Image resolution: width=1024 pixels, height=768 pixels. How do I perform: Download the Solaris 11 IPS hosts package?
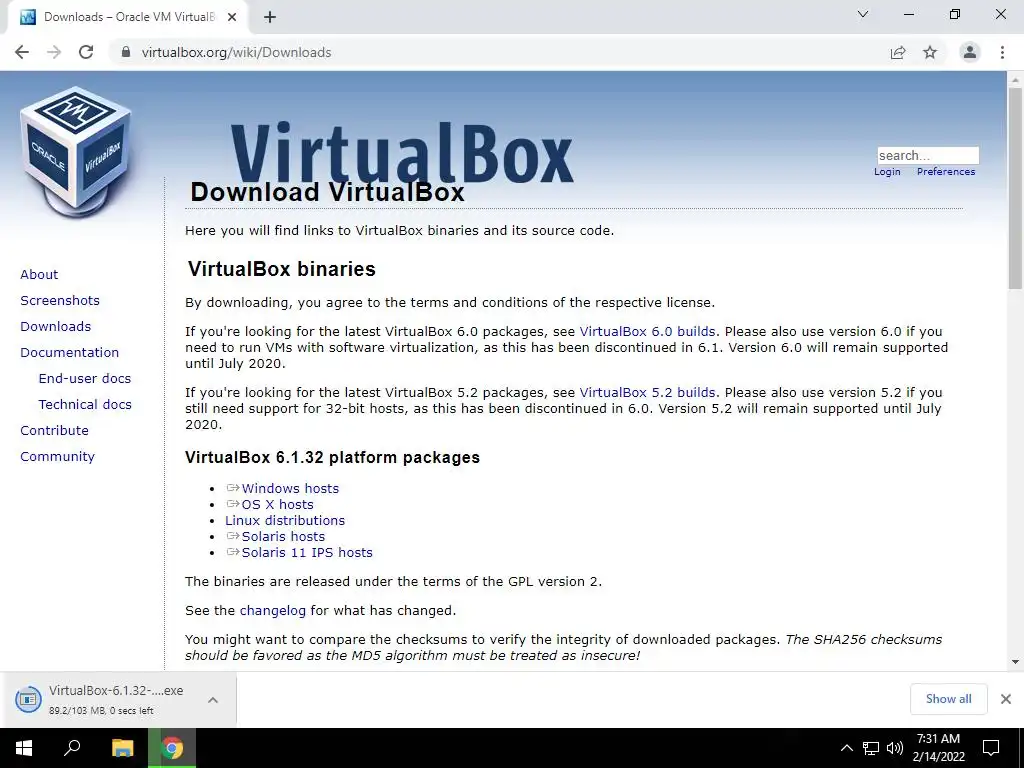[307, 552]
